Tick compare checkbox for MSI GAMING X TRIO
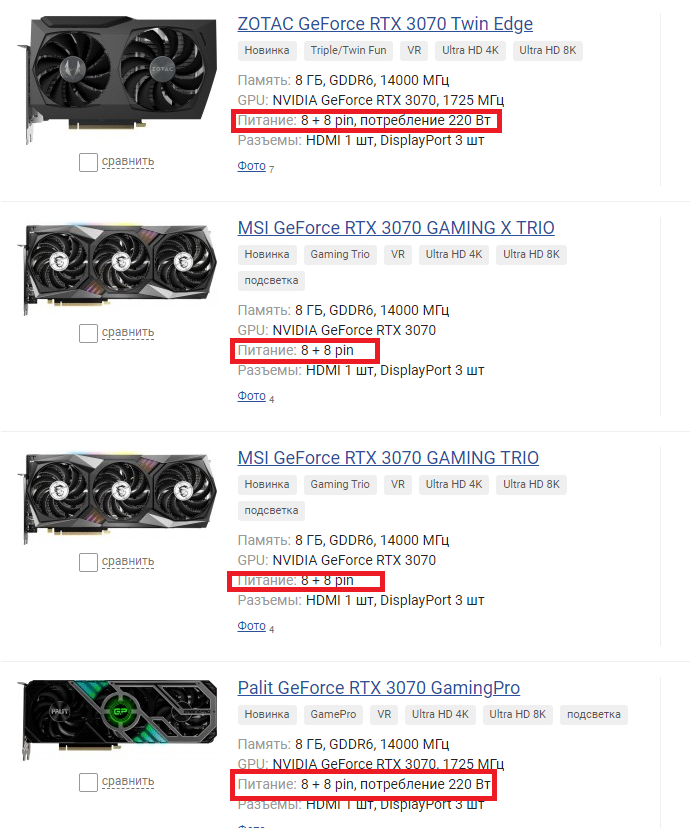690x828 pixels. pos(88,333)
